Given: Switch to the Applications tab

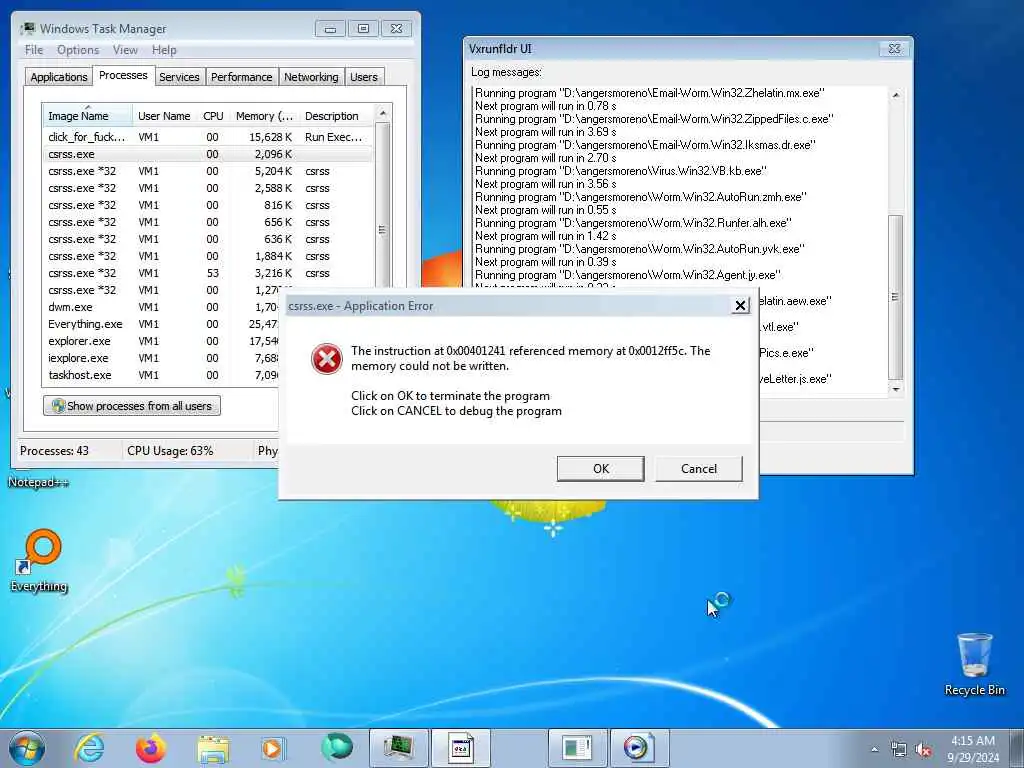Looking at the screenshot, I should 59,77.
